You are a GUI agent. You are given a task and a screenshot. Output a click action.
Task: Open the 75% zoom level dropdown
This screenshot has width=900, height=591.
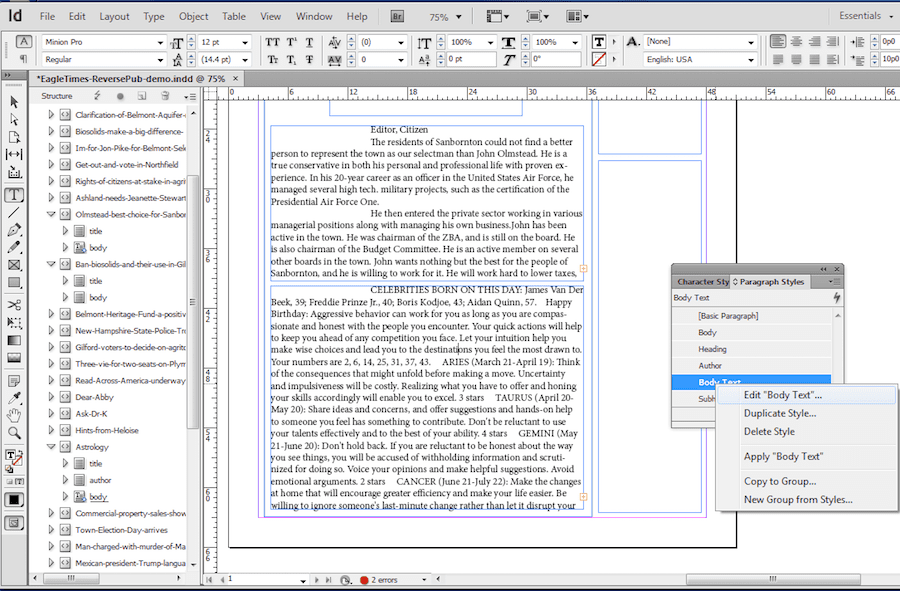coord(459,17)
